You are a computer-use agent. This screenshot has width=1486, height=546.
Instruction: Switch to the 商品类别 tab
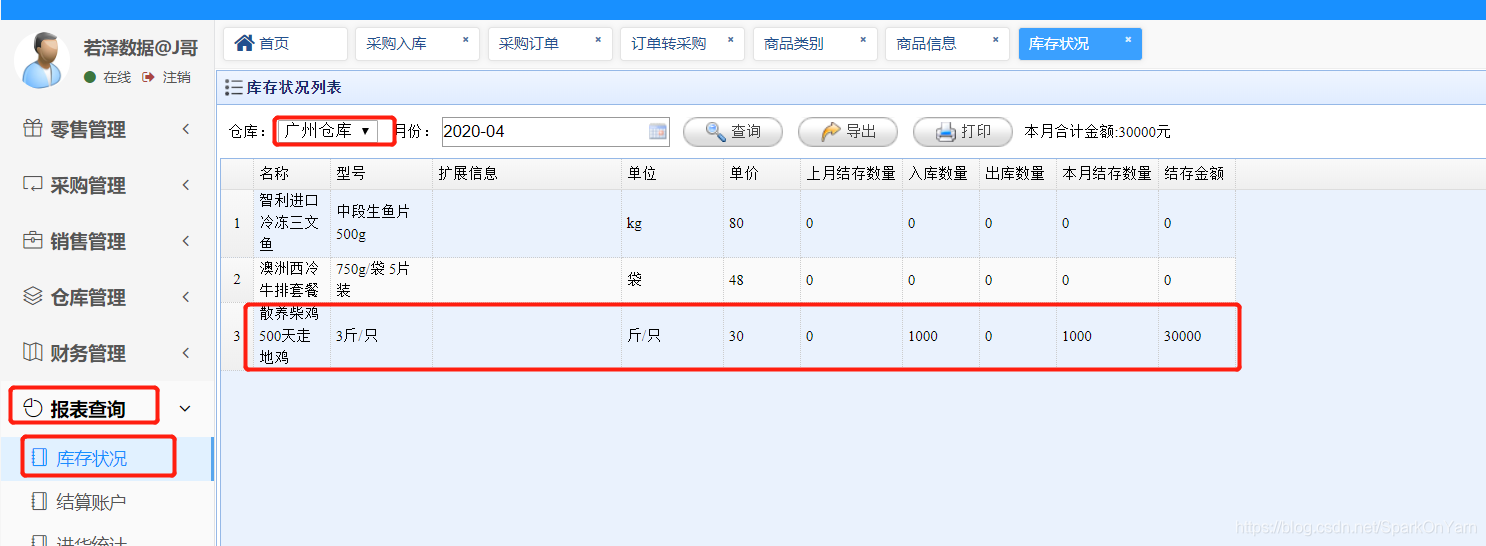pos(815,44)
